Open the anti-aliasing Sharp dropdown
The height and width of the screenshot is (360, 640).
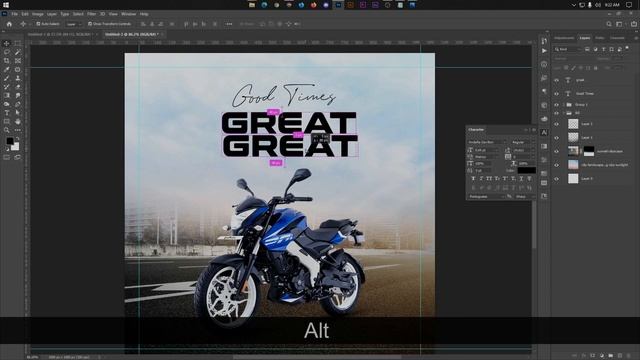[x=524, y=197]
